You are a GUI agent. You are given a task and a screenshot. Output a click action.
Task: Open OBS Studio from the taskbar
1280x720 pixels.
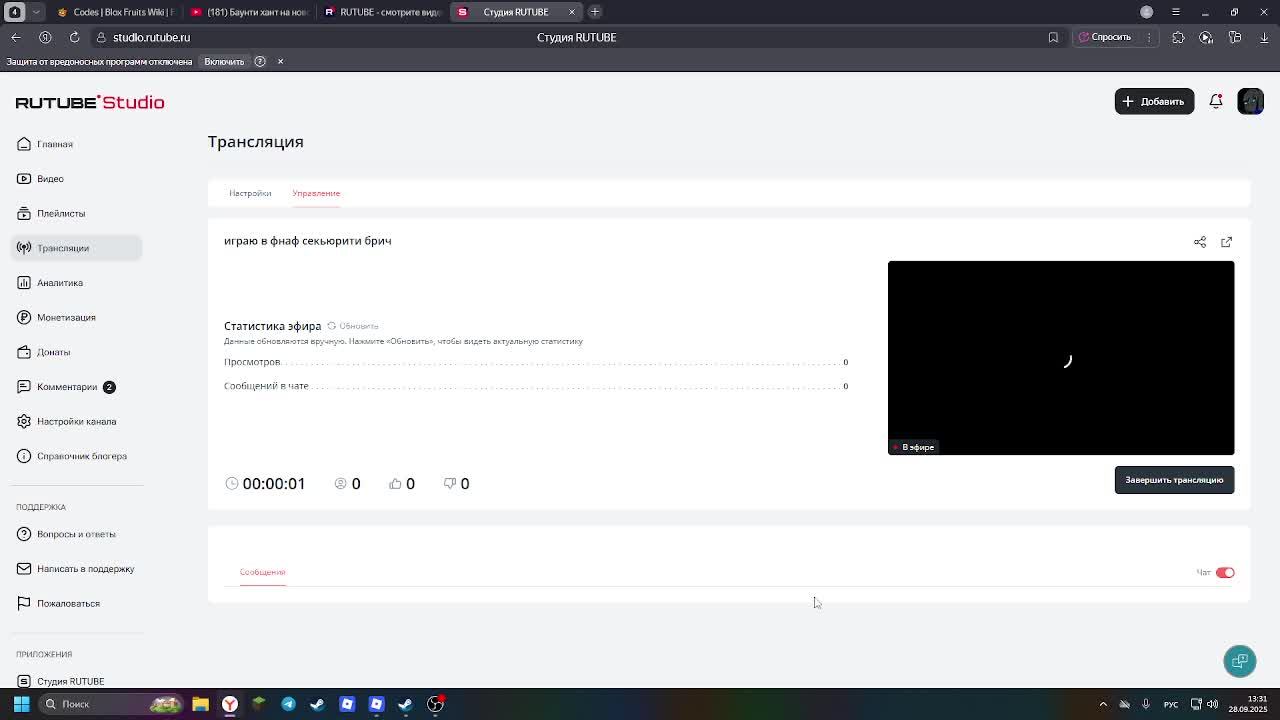tap(436, 704)
